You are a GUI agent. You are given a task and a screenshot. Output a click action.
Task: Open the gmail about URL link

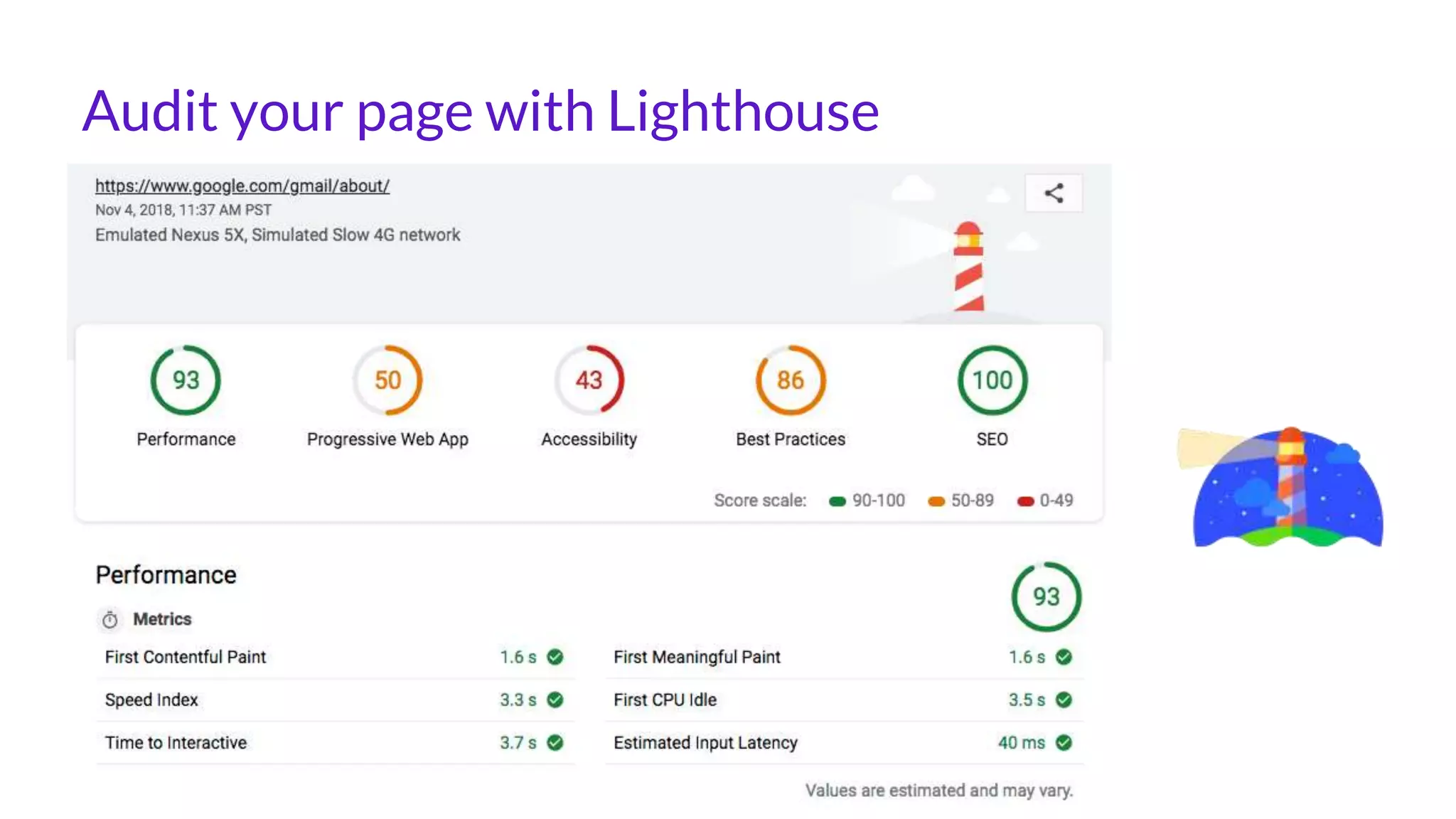pyautogui.click(x=242, y=186)
